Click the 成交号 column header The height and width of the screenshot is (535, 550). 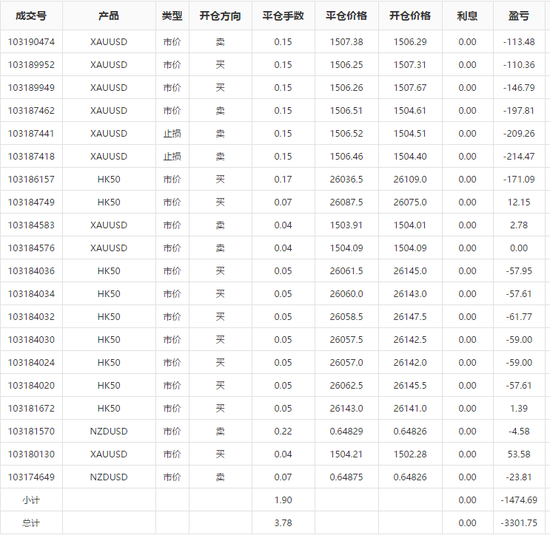coord(31,16)
